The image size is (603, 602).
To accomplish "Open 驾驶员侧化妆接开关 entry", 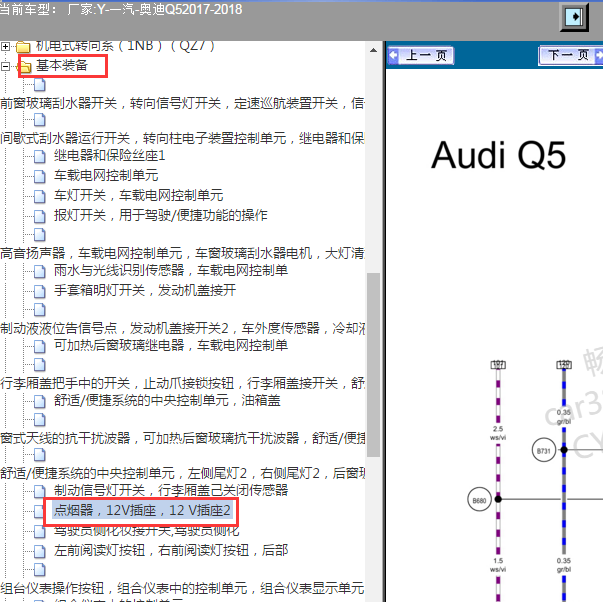I will pos(147,531).
